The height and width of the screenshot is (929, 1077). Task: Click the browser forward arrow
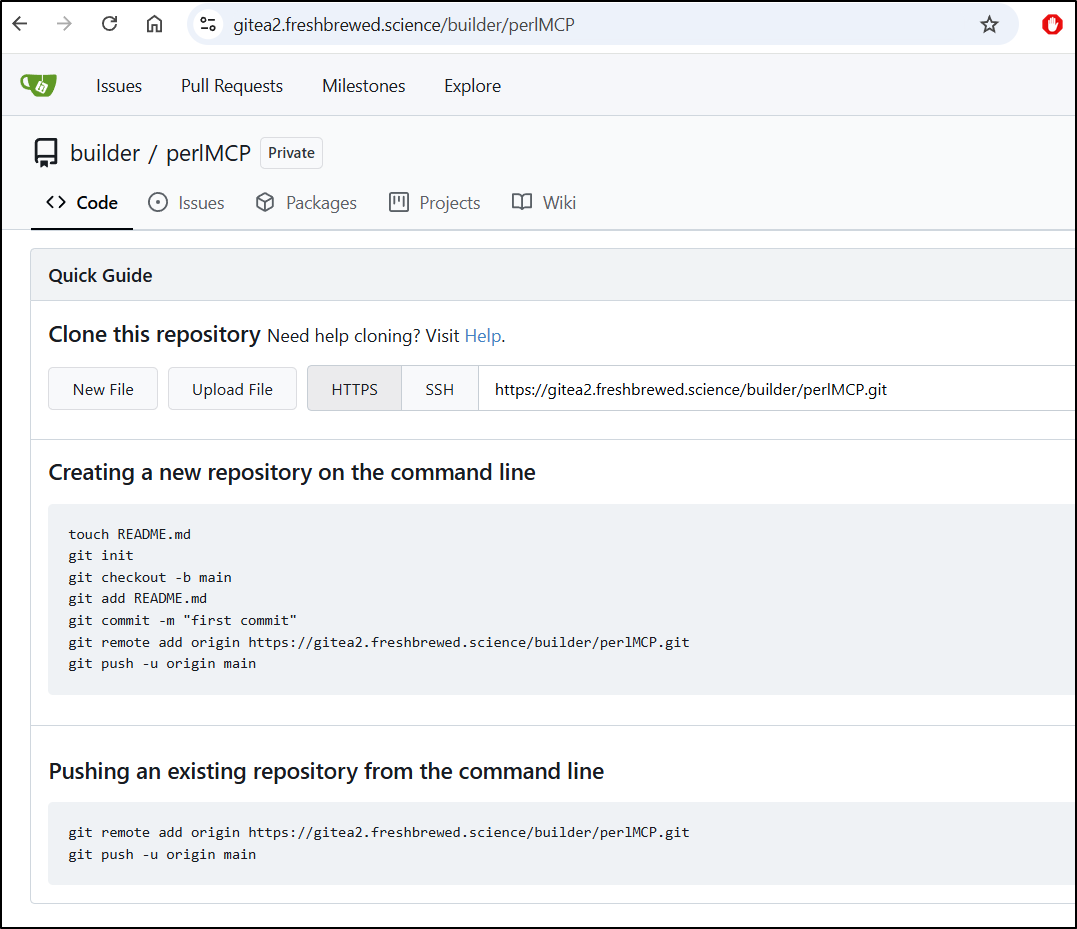pos(64,24)
